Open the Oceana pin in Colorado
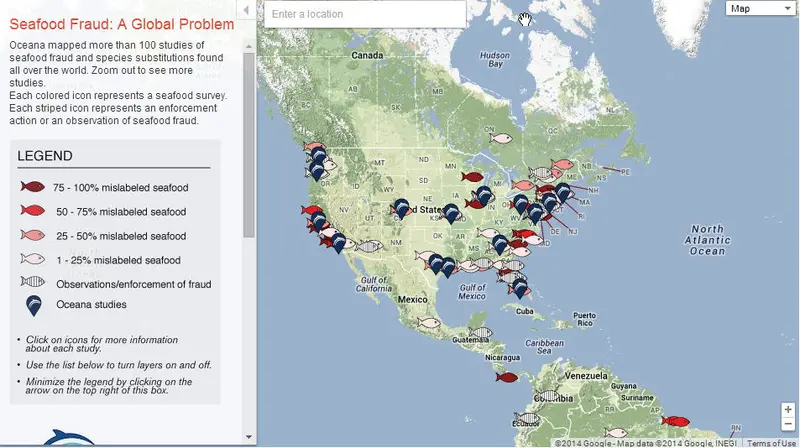 (402, 208)
